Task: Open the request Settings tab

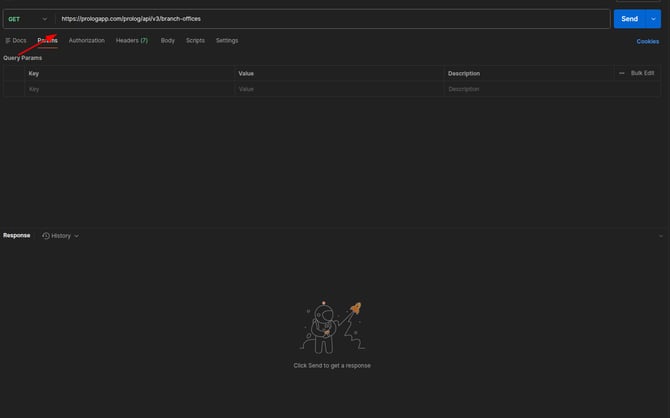Action: click(x=227, y=41)
